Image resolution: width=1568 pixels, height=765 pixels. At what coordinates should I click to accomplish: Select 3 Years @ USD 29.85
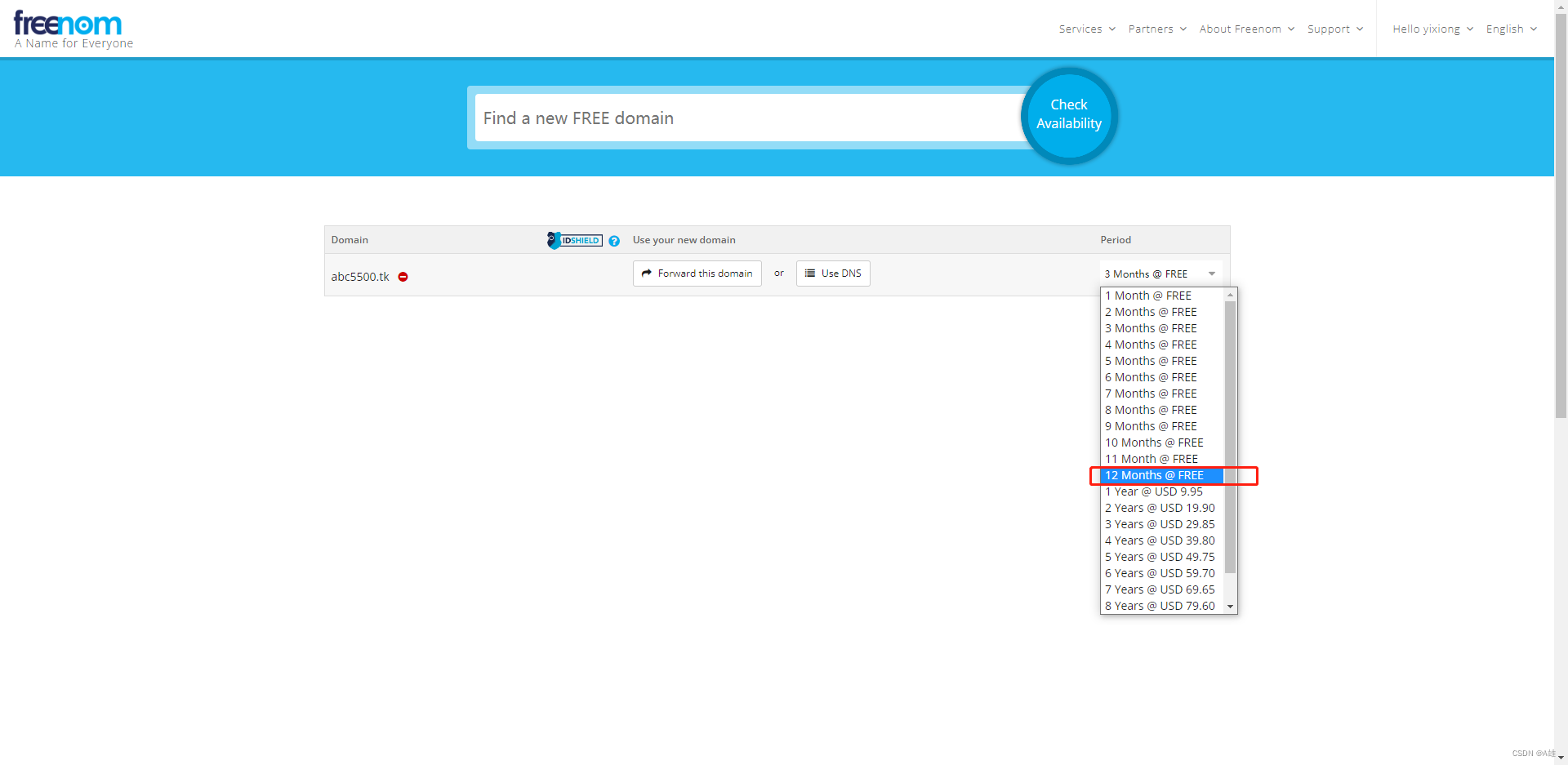tap(1163, 524)
